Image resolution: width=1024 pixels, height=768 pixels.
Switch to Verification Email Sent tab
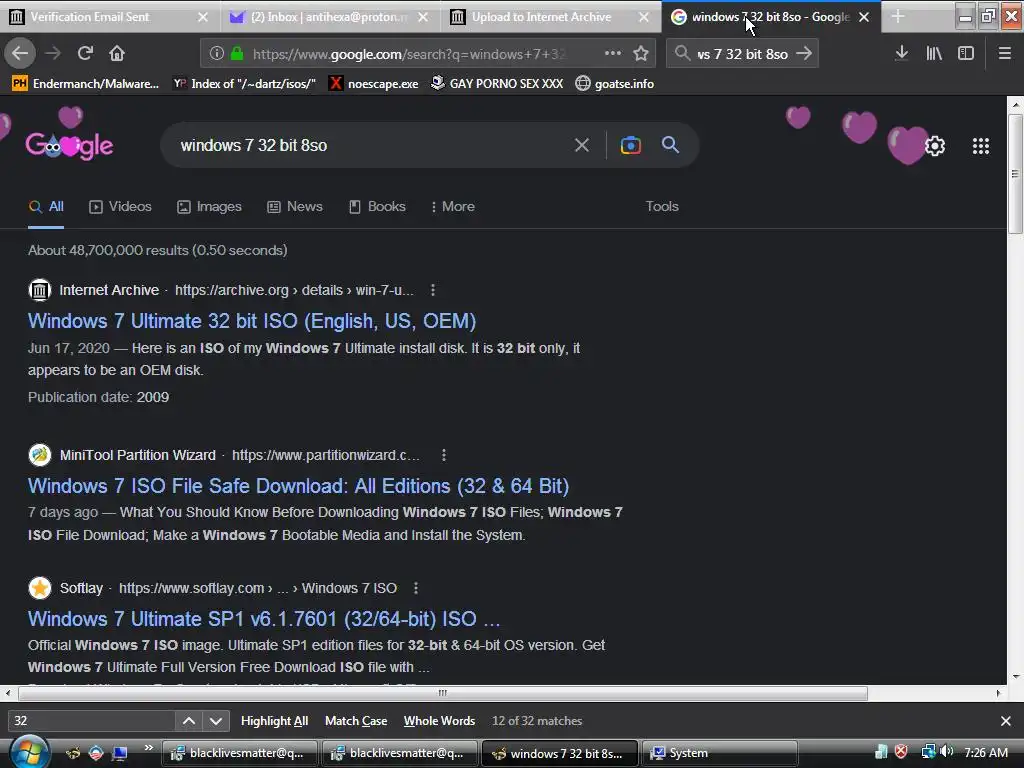(x=108, y=17)
